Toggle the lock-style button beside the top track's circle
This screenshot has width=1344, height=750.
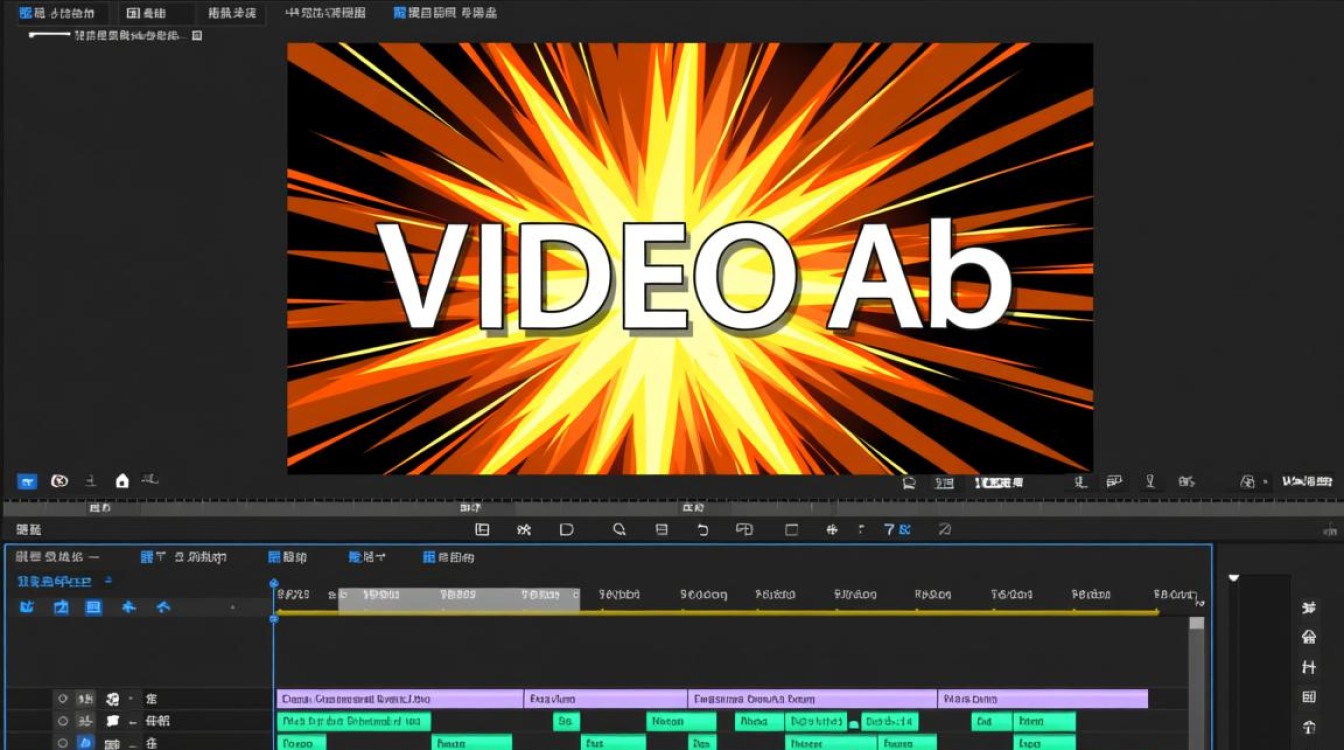[x=86, y=699]
